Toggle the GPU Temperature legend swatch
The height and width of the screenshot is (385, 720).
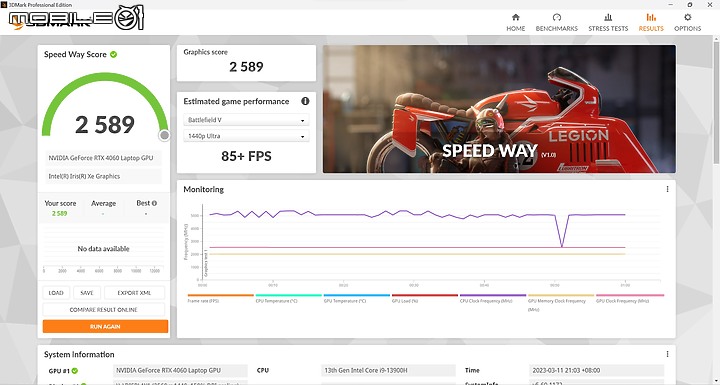[356, 295]
